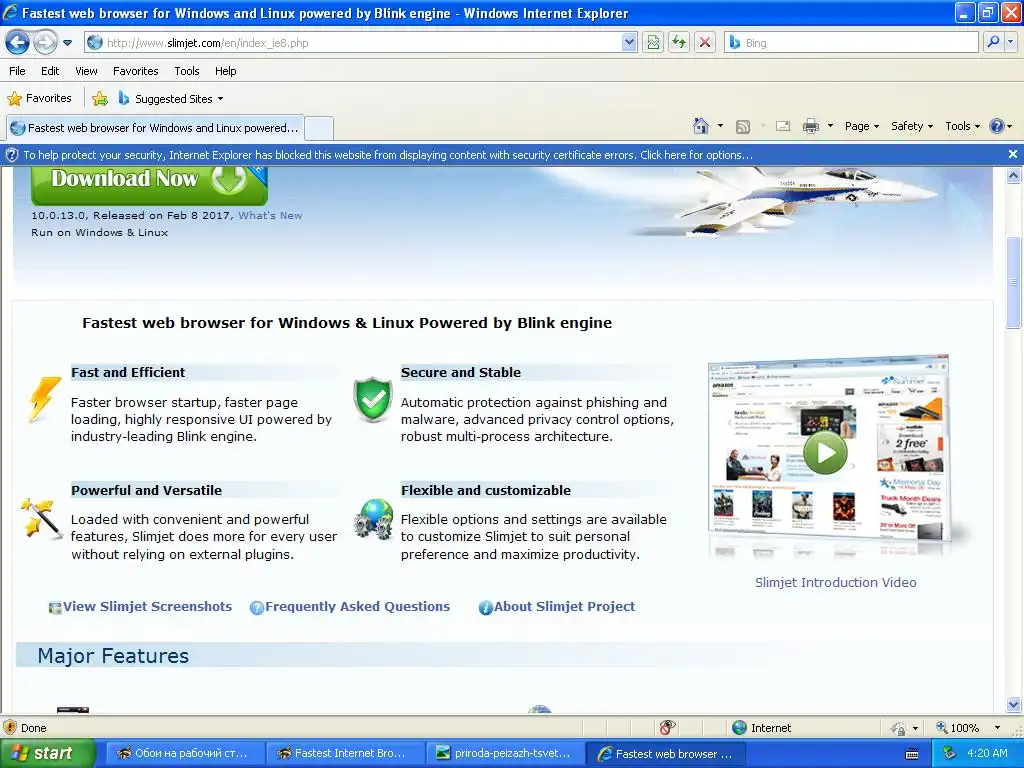Click the globe gears Flexible icon
Screen dimensions: 1024x768
[x=374, y=519]
